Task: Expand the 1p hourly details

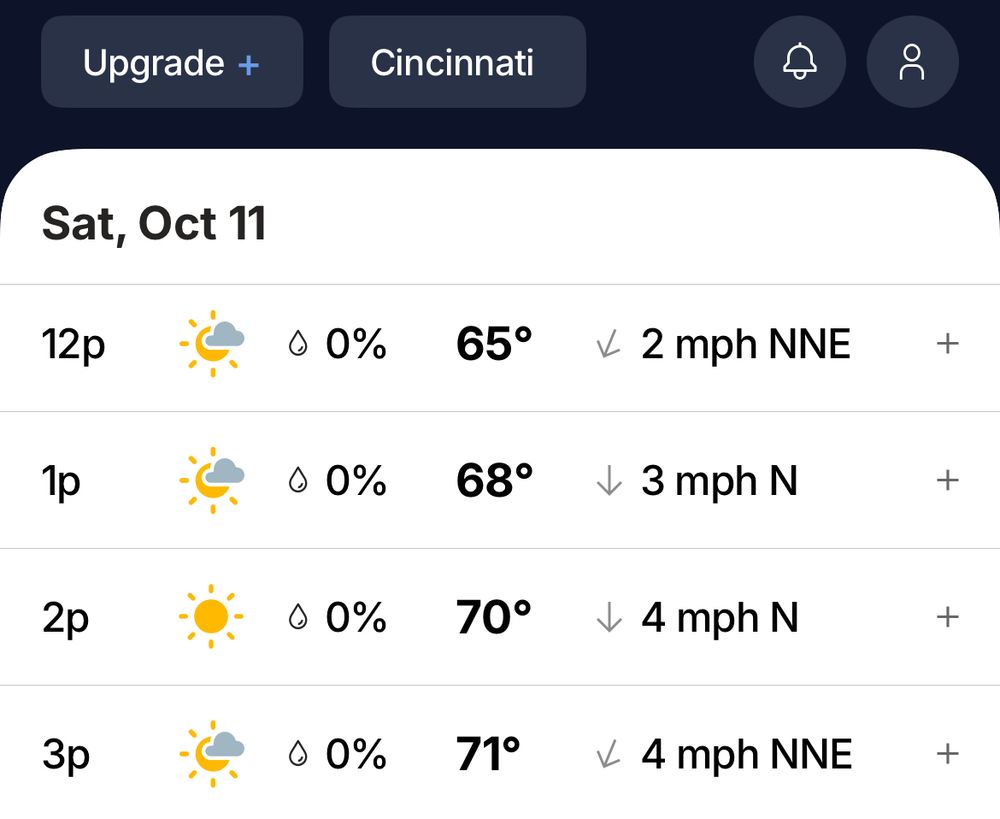Action: point(946,481)
